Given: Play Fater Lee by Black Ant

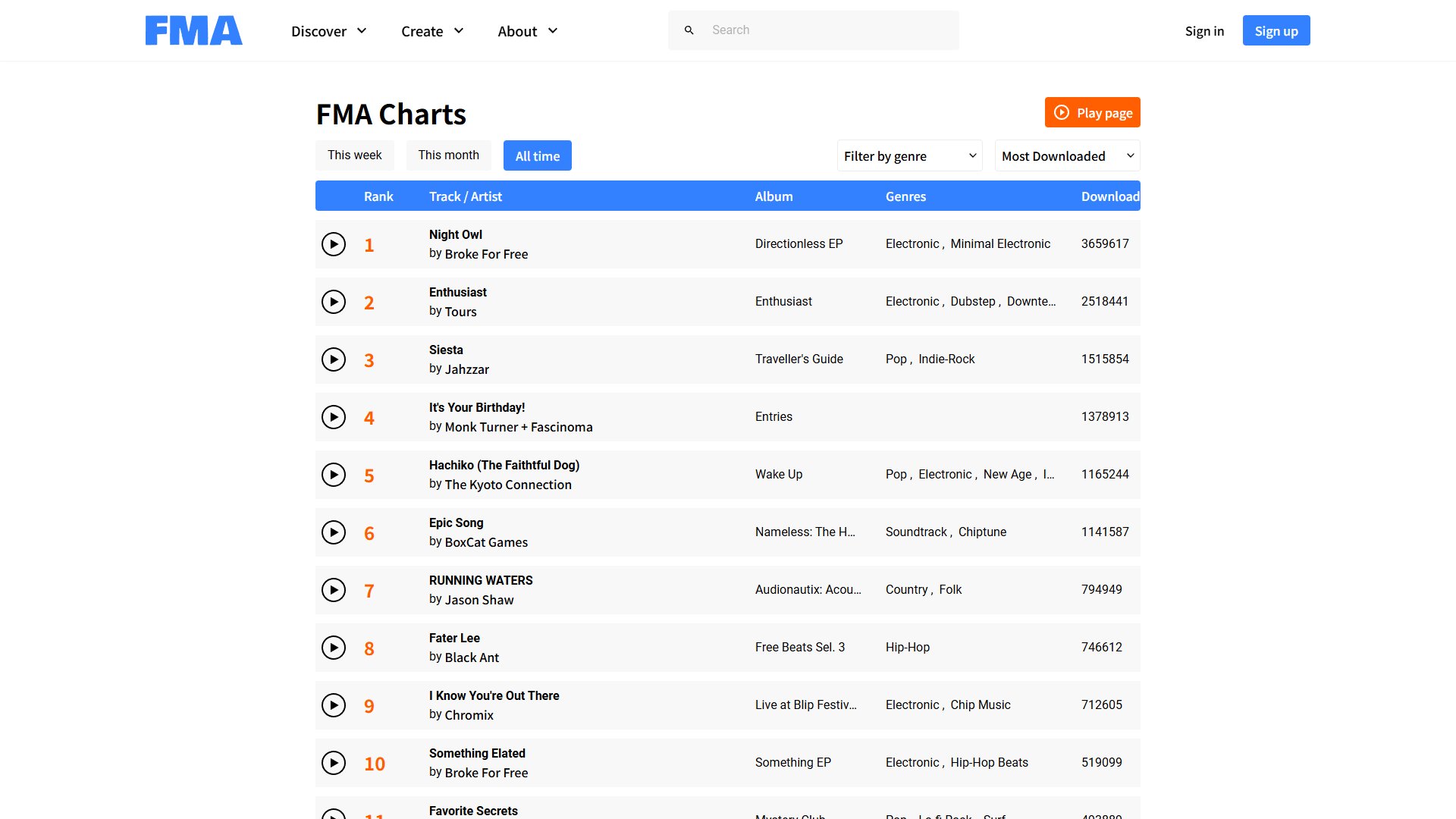Looking at the screenshot, I should coord(334,648).
